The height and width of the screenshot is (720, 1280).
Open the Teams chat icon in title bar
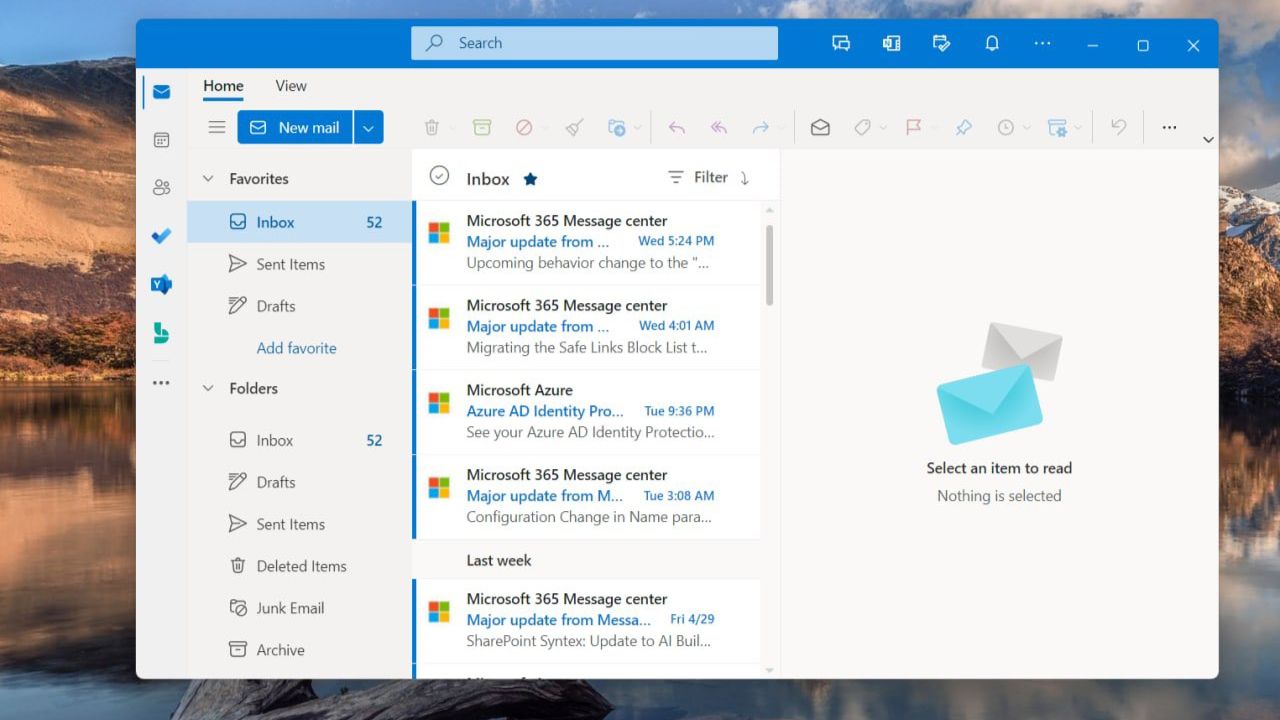click(841, 44)
